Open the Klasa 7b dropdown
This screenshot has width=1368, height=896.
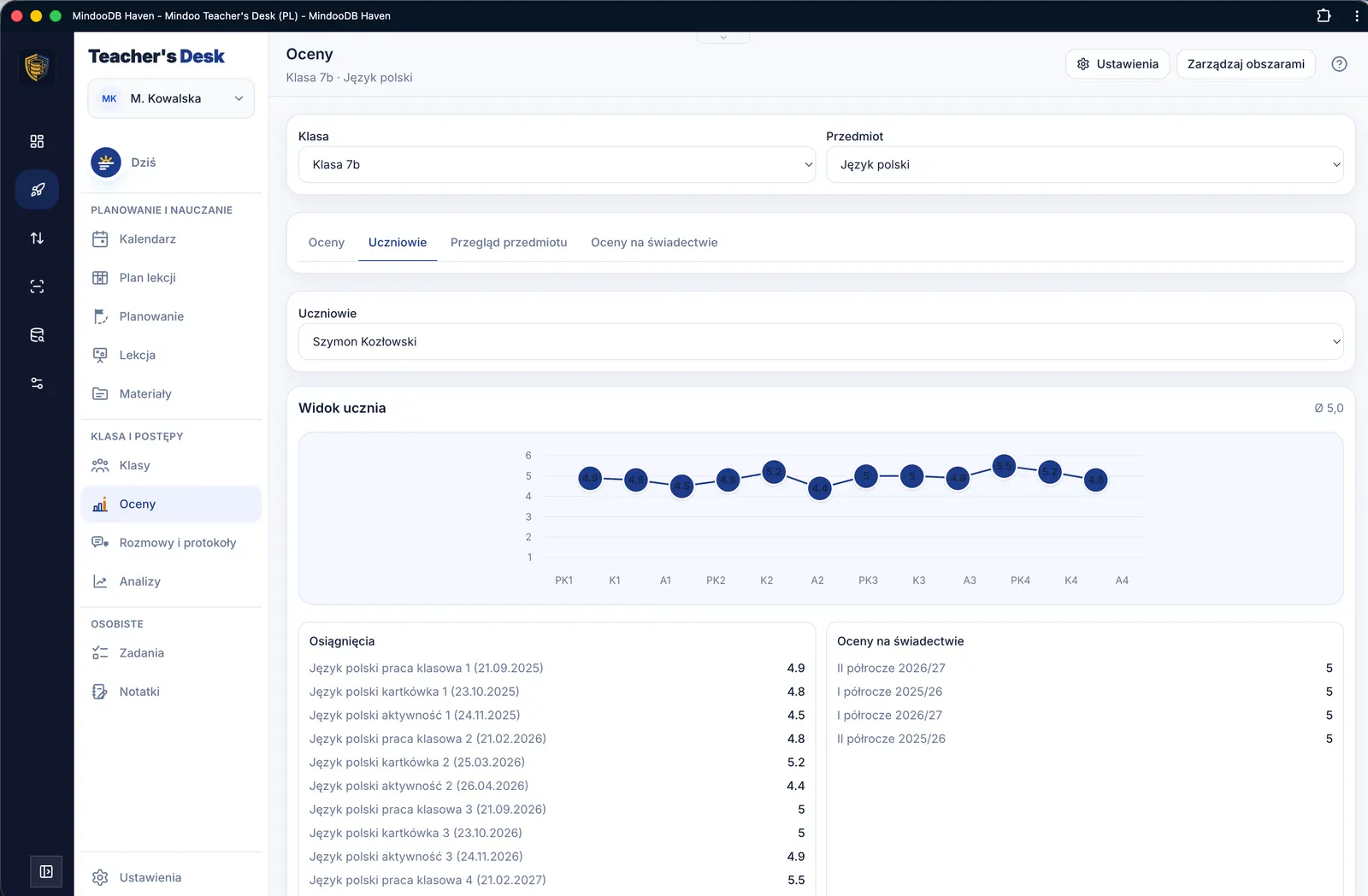557,164
